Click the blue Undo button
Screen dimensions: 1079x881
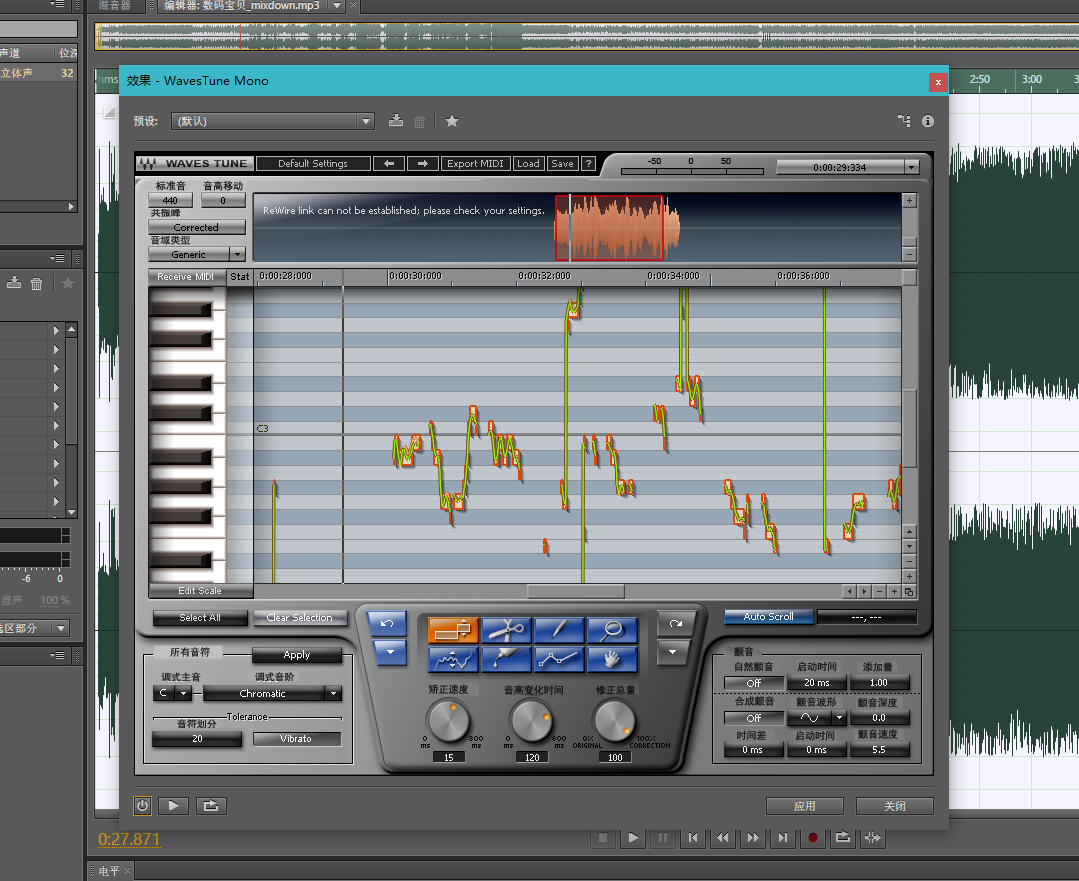point(387,624)
